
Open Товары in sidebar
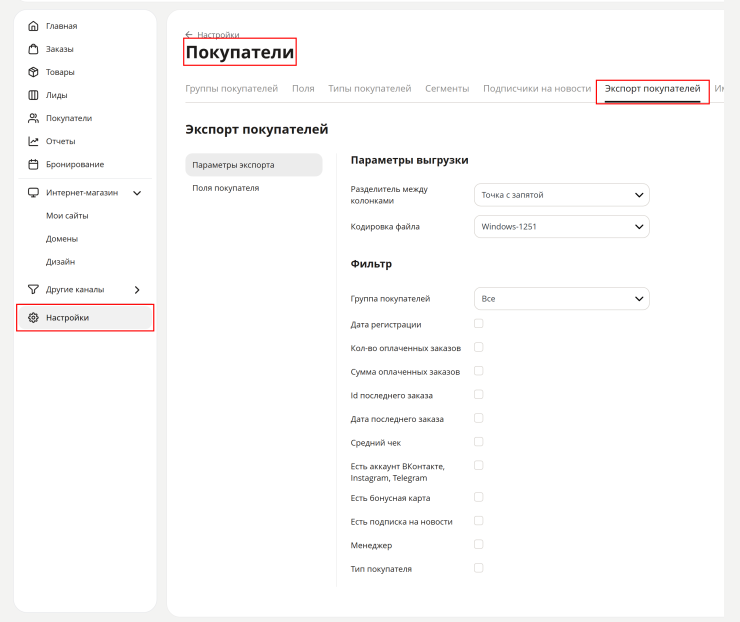[60, 72]
